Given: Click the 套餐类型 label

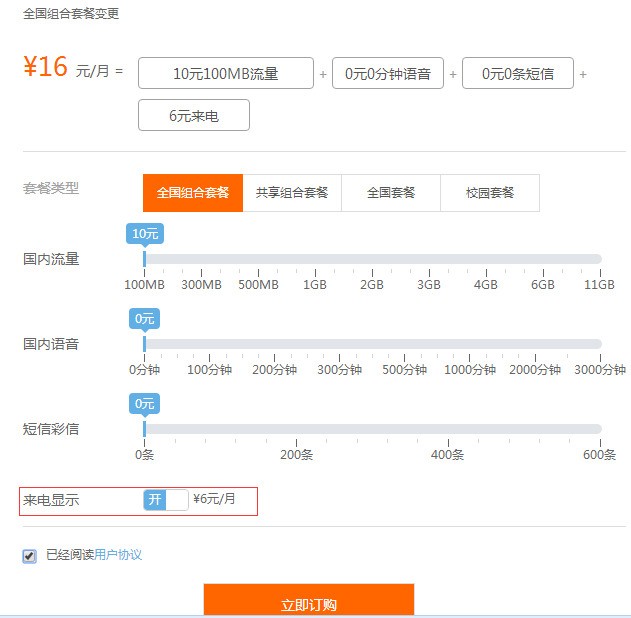Looking at the screenshot, I should (51, 188).
